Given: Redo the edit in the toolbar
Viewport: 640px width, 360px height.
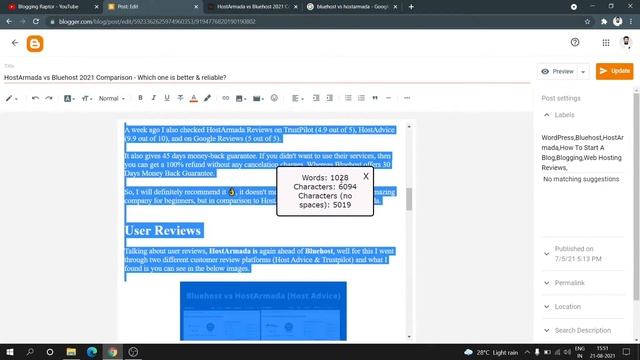Looking at the screenshot, I should (49, 98).
